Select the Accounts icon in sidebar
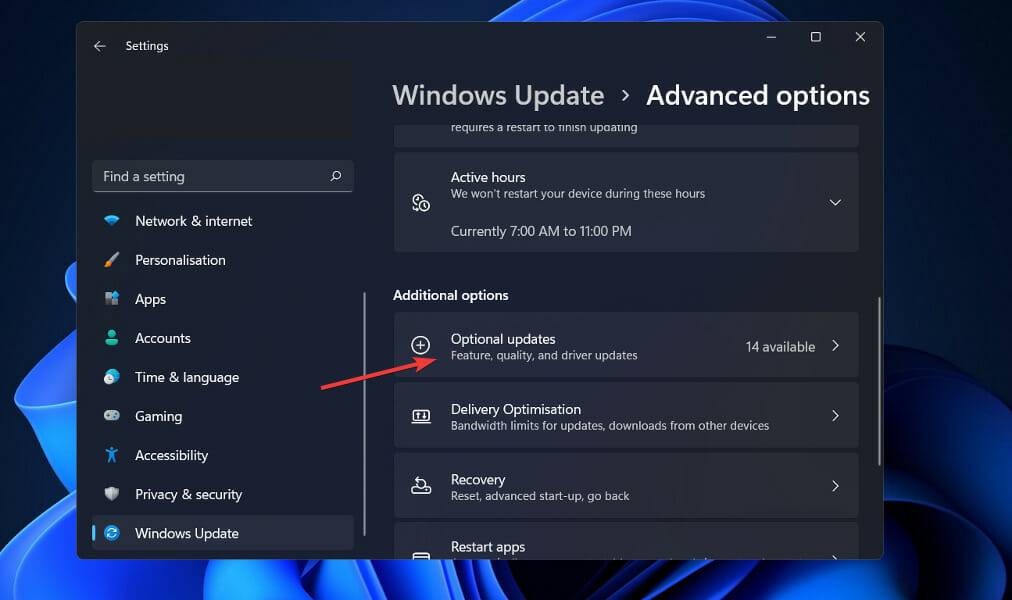1012x600 pixels. click(111, 338)
